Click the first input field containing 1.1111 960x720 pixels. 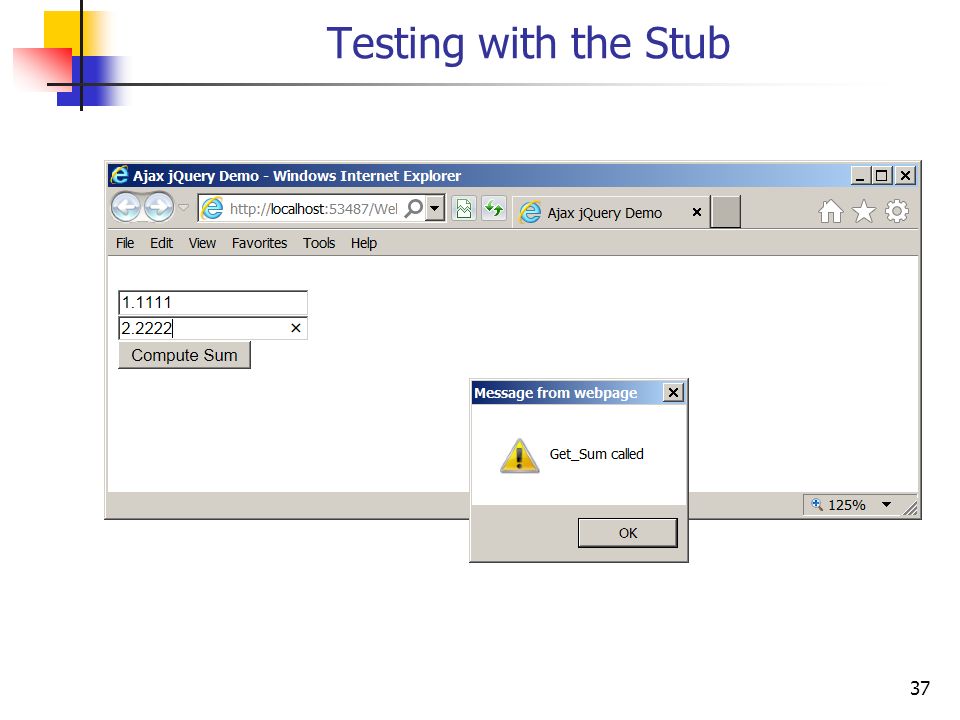click(212, 302)
